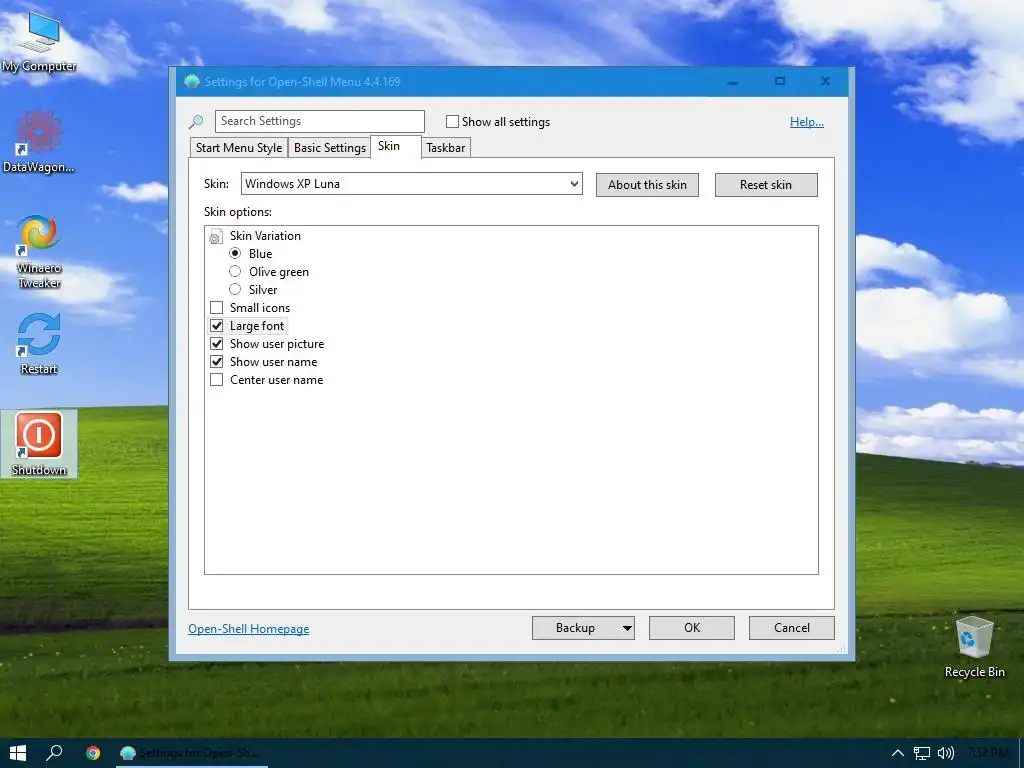
Task: Click the taskbar clock
Action: point(987,753)
